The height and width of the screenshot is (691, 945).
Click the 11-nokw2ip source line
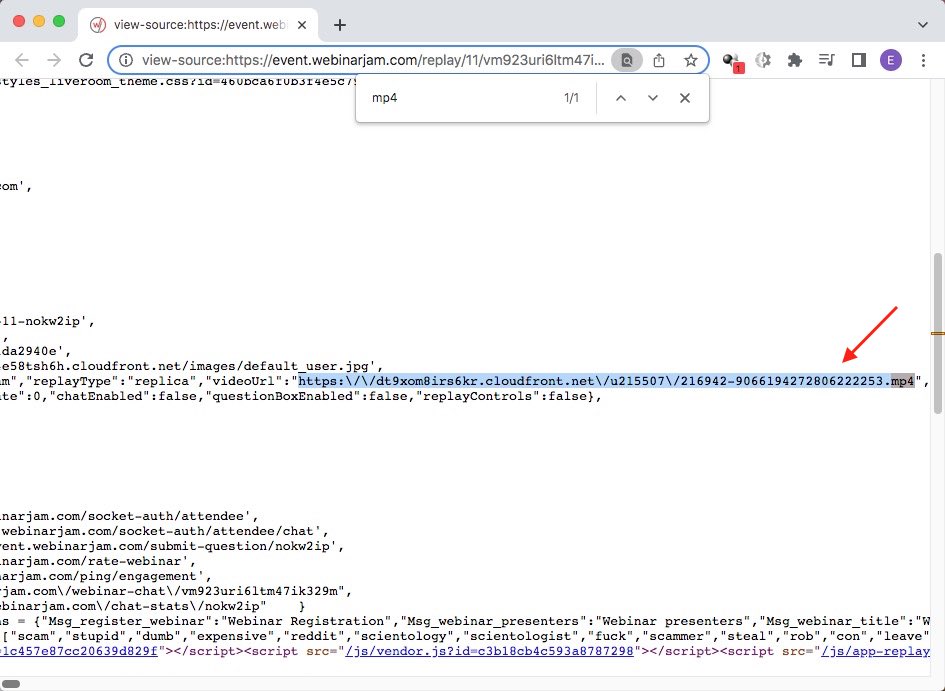47,321
